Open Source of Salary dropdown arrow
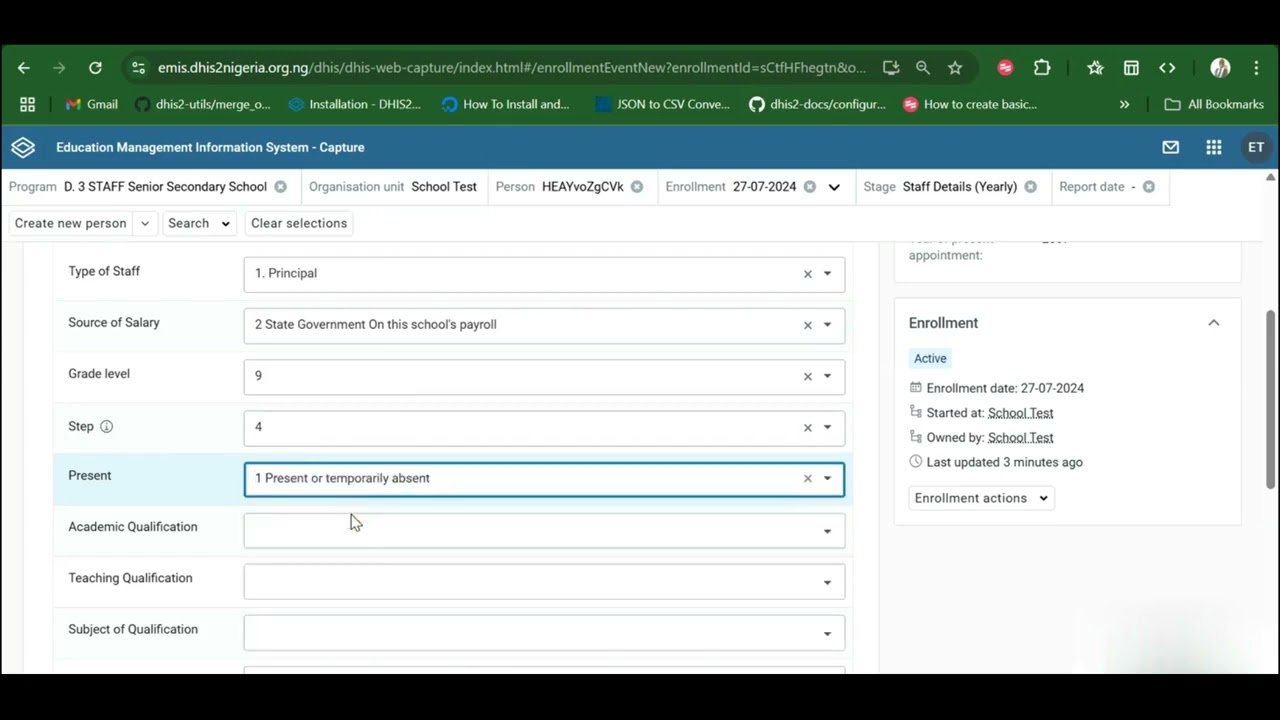 pyautogui.click(x=827, y=325)
